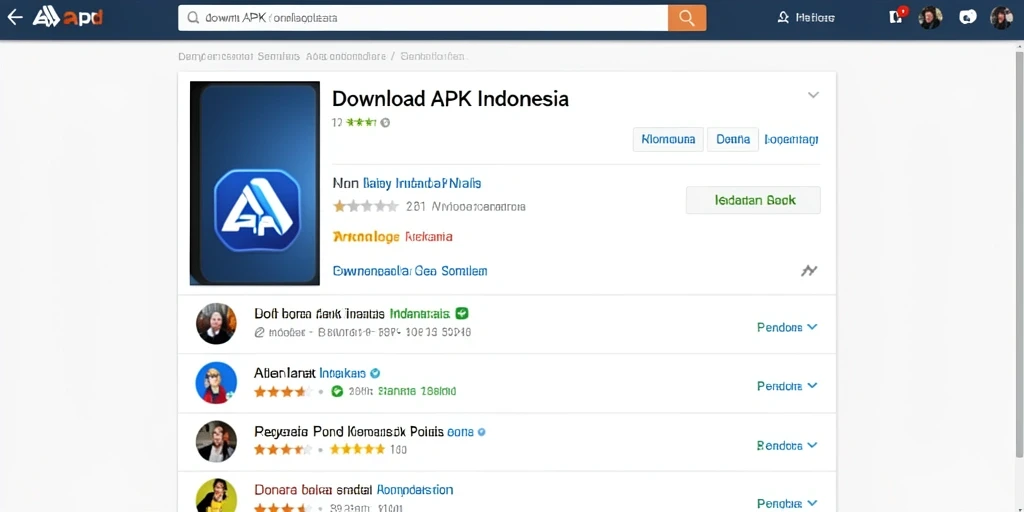Screen dimensions: 1024x512
Task: Open the avatar in the first list row
Action: pyautogui.click(x=216, y=323)
